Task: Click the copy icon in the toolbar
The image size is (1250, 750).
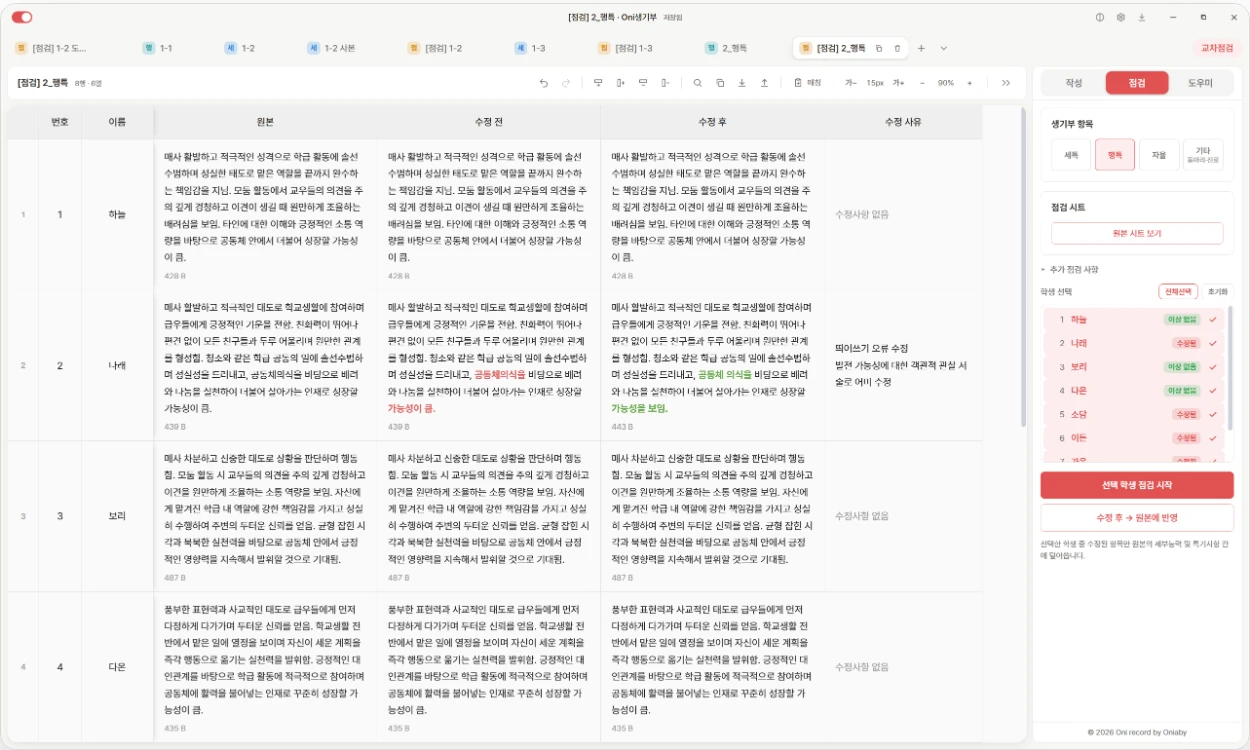Action: (720, 83)
